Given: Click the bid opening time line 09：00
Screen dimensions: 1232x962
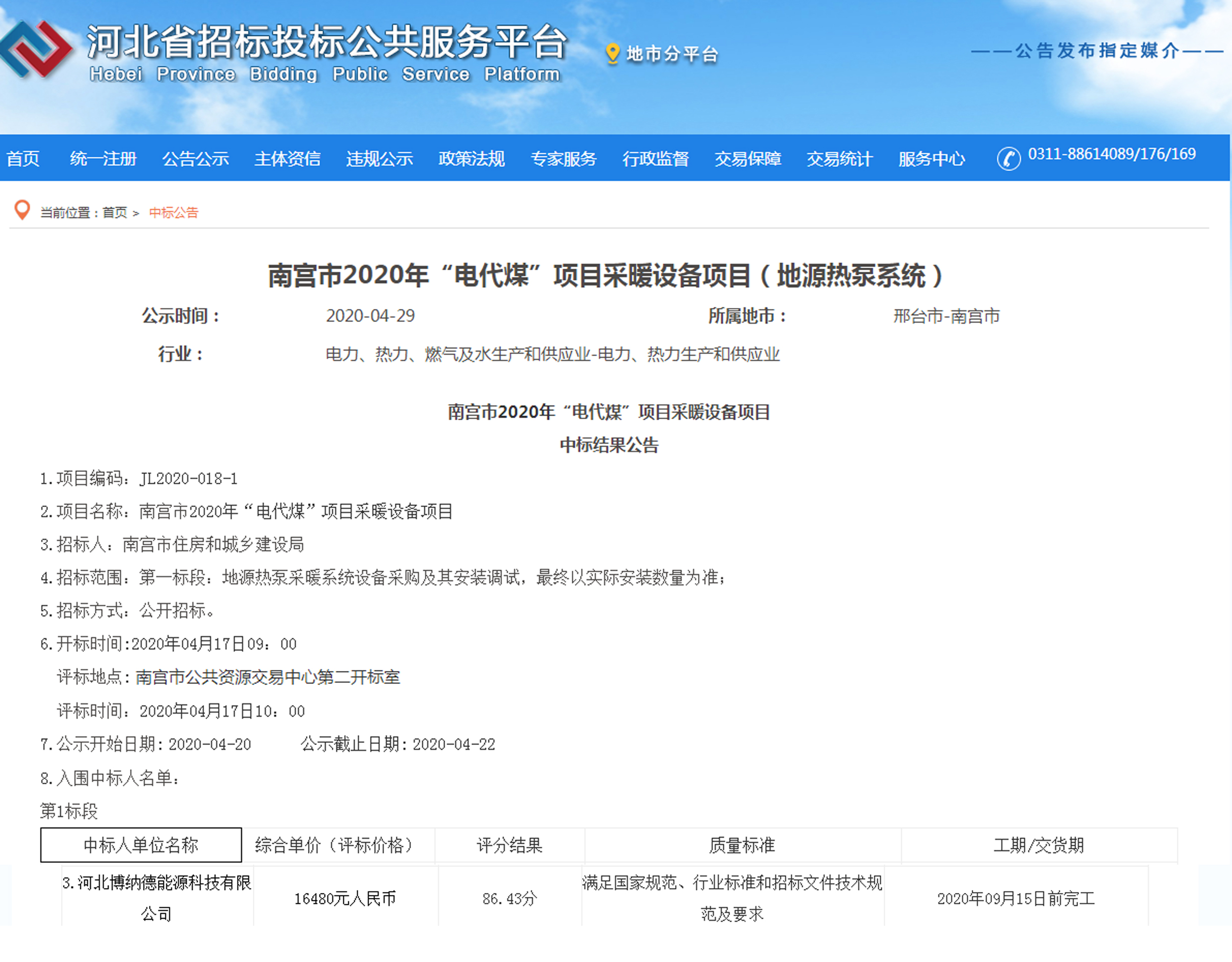Looking at the screenshot, I should 168,644.
